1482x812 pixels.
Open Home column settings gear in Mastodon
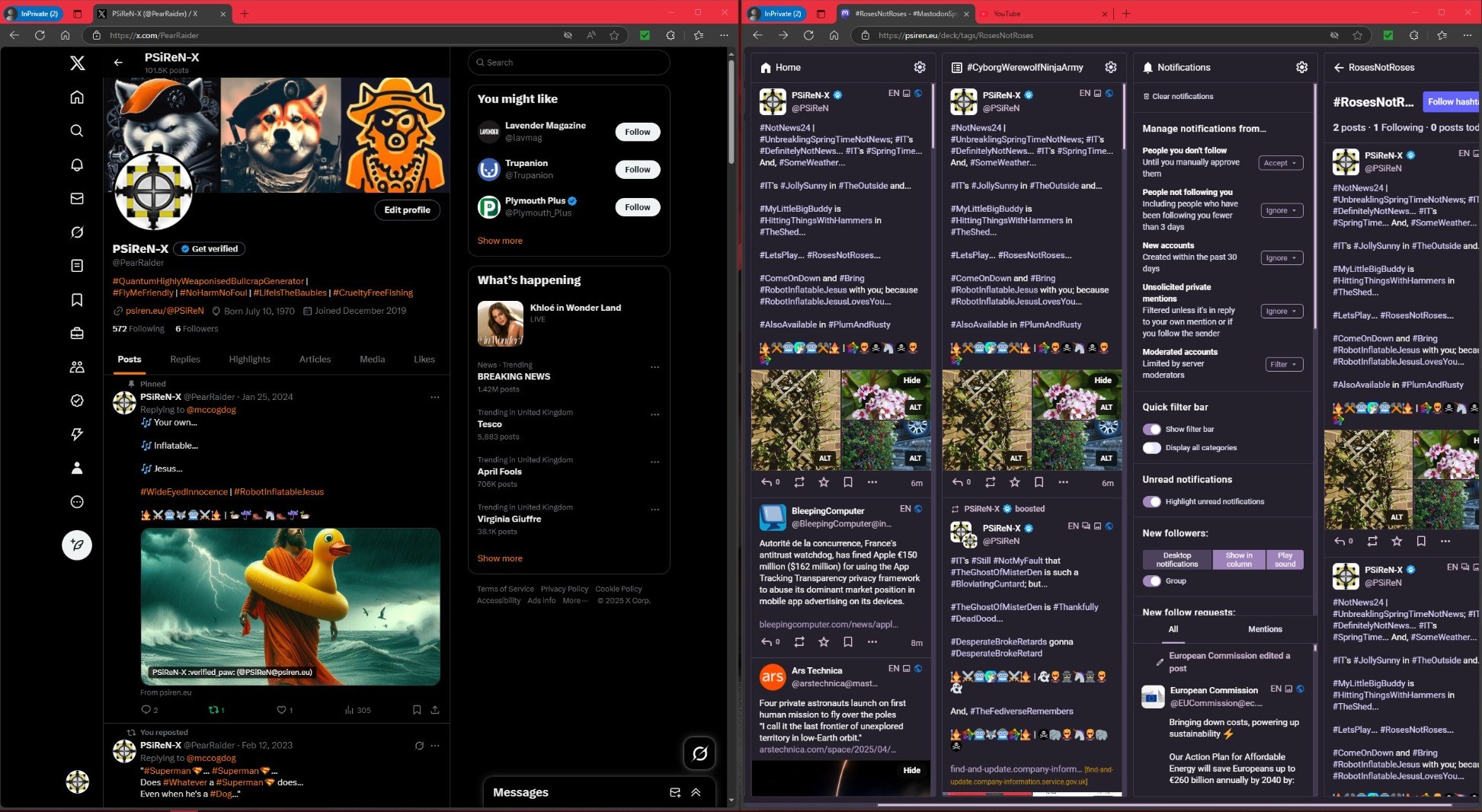click(920, 67)
